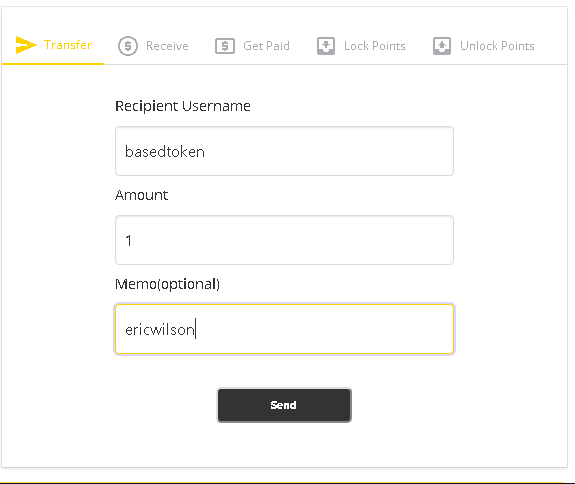Viewport: 575px width, 484px height.
Task: Click the Unlock Points upload icon
Action: pyautogui.click(x=442, y=46)
